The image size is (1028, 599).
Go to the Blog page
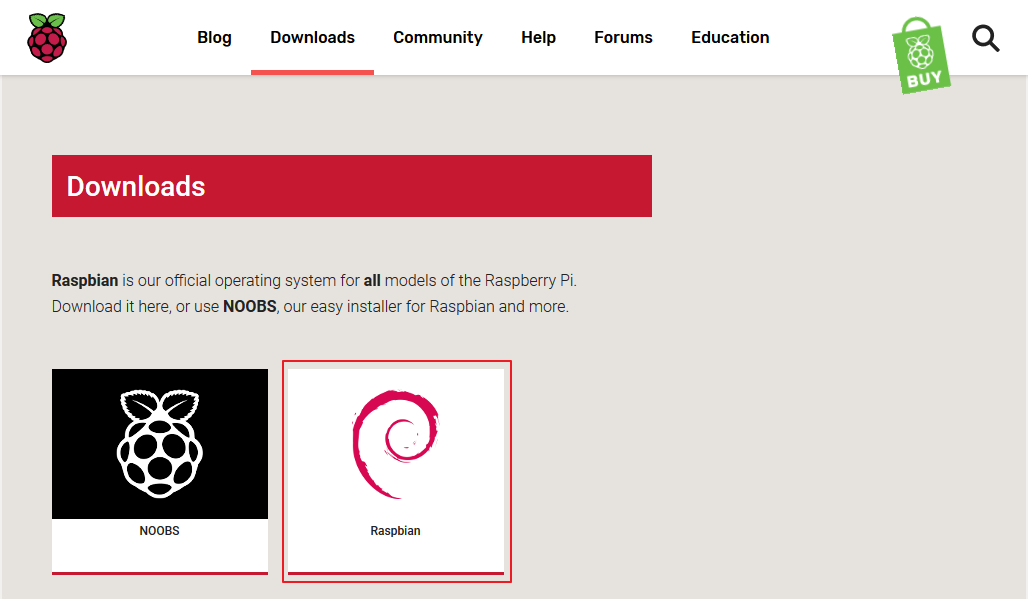(214, 38)
